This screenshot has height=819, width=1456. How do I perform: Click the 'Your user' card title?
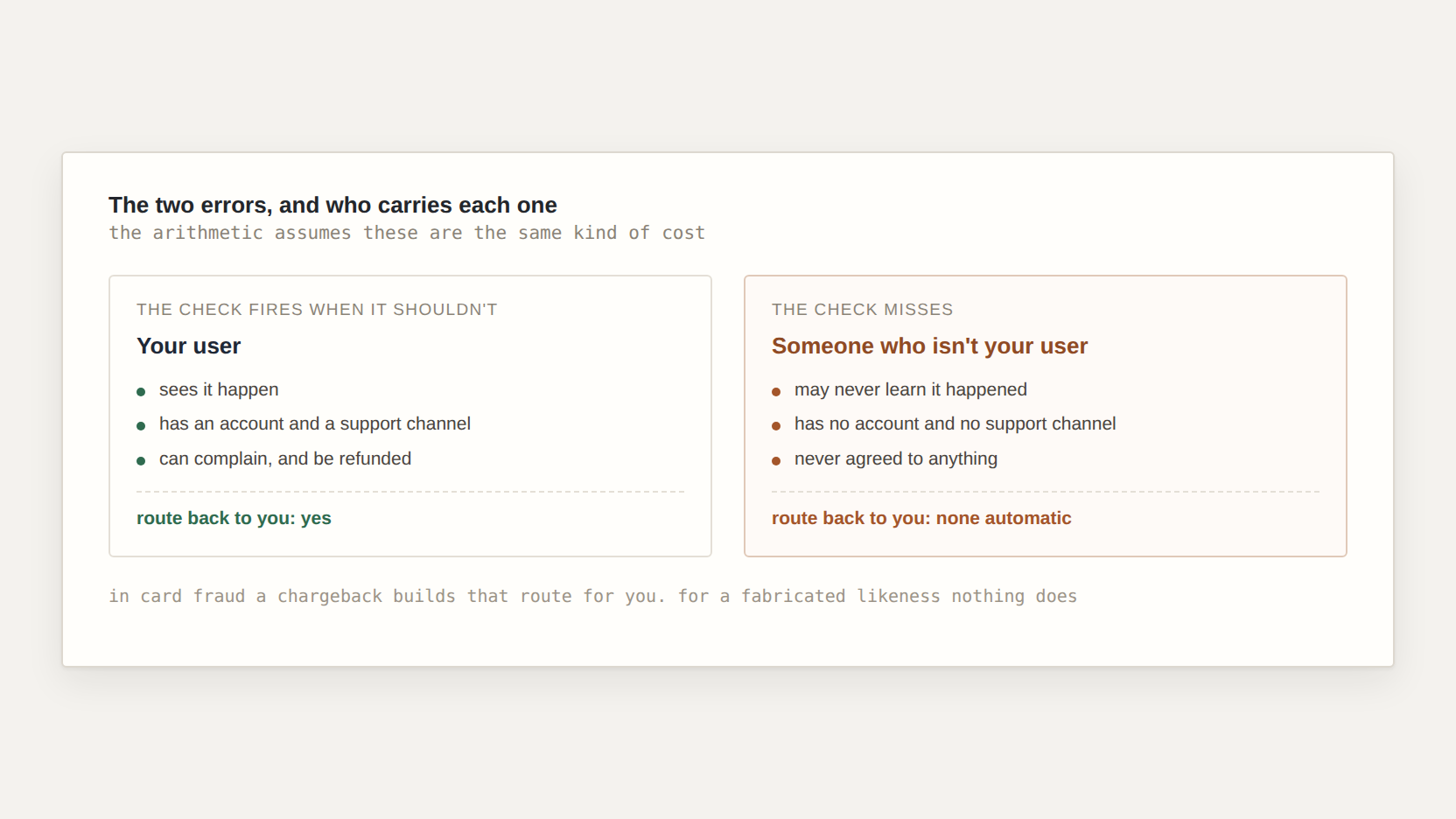coord(188,346)
